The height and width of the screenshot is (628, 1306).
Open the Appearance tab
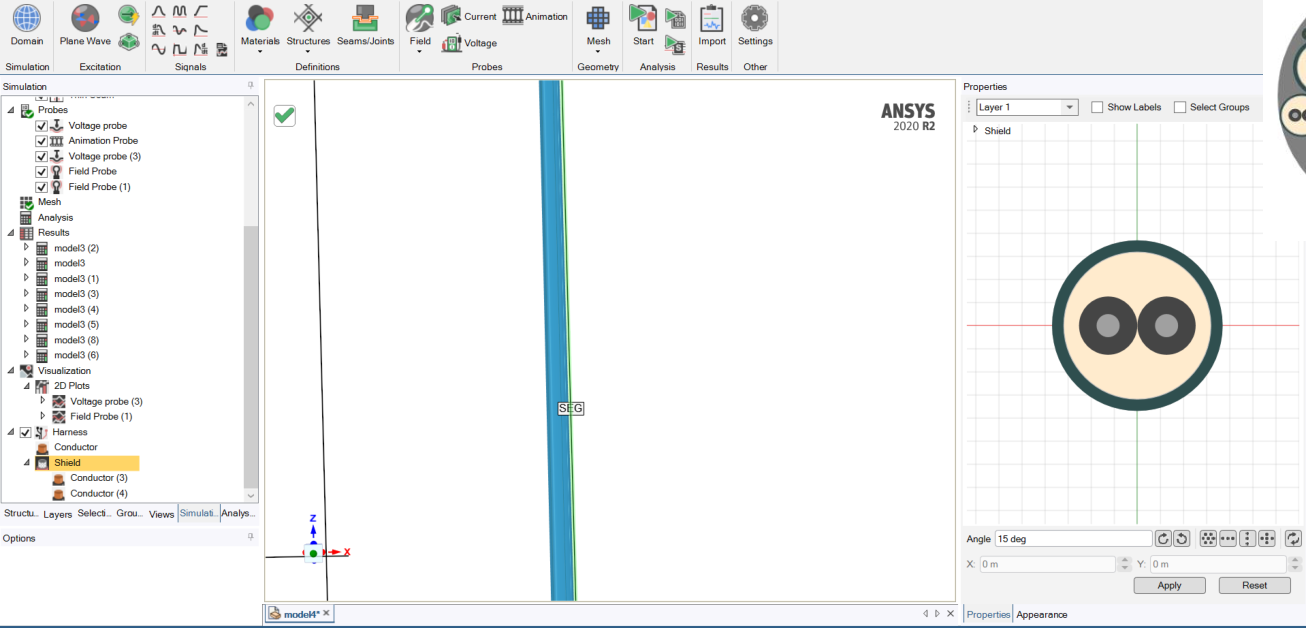[1042, 615]
